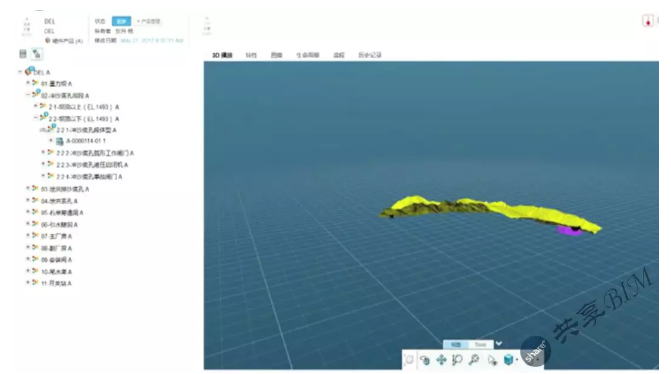This screenshot has width=671, height=374.
Task: Select the left toolbar mode tab in the 3D viewer
Action: (456, 344)
